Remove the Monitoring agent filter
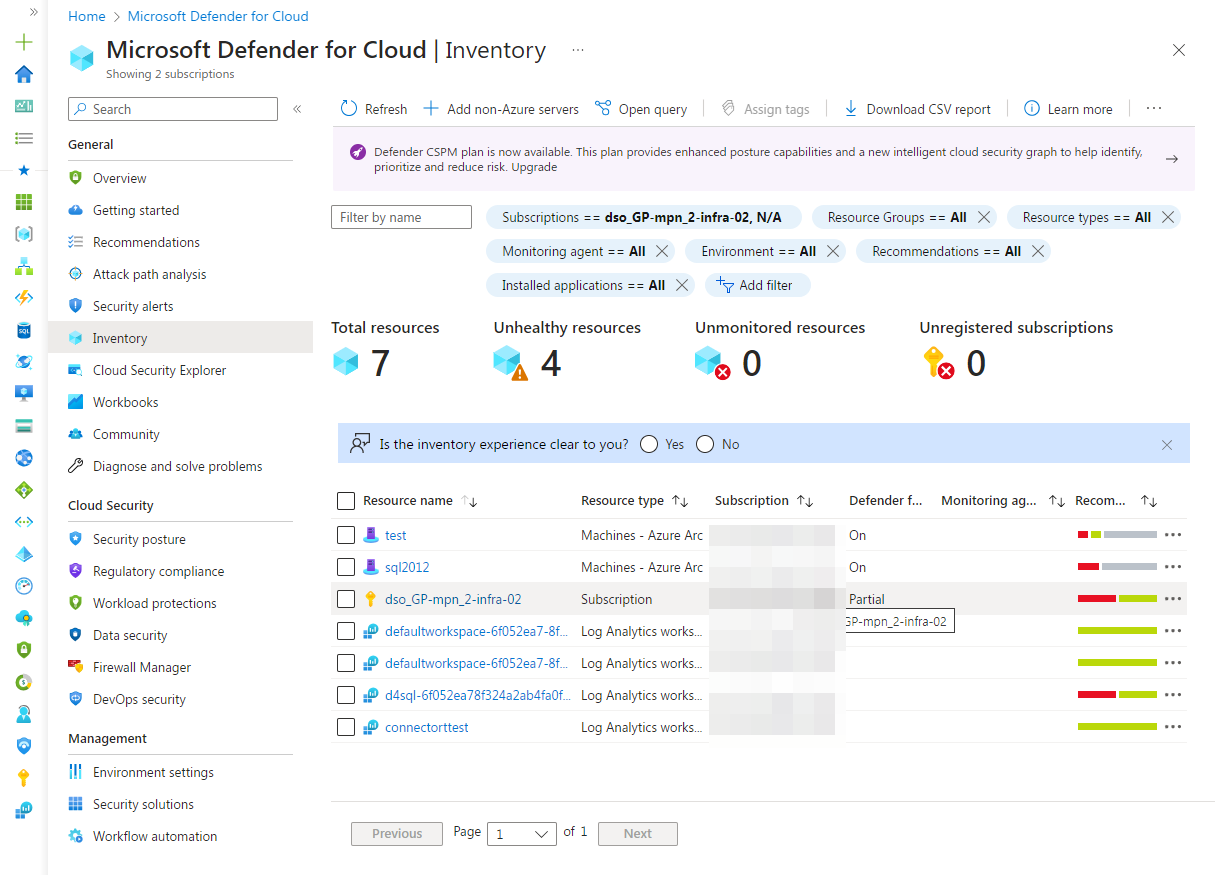The image size is (1215, 875). (x=663, y=251)
